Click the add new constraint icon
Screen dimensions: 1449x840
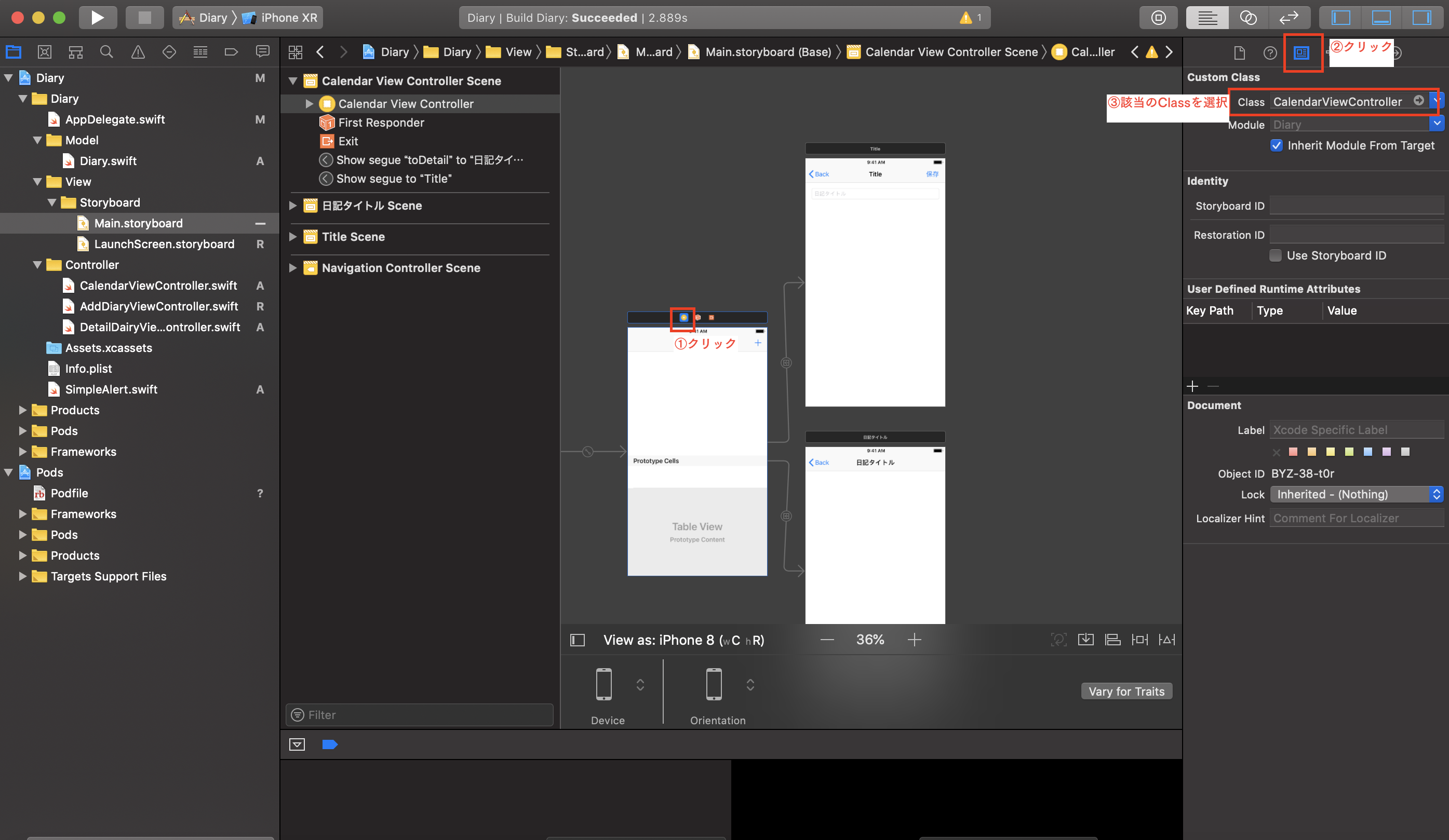pos(1140,640)
